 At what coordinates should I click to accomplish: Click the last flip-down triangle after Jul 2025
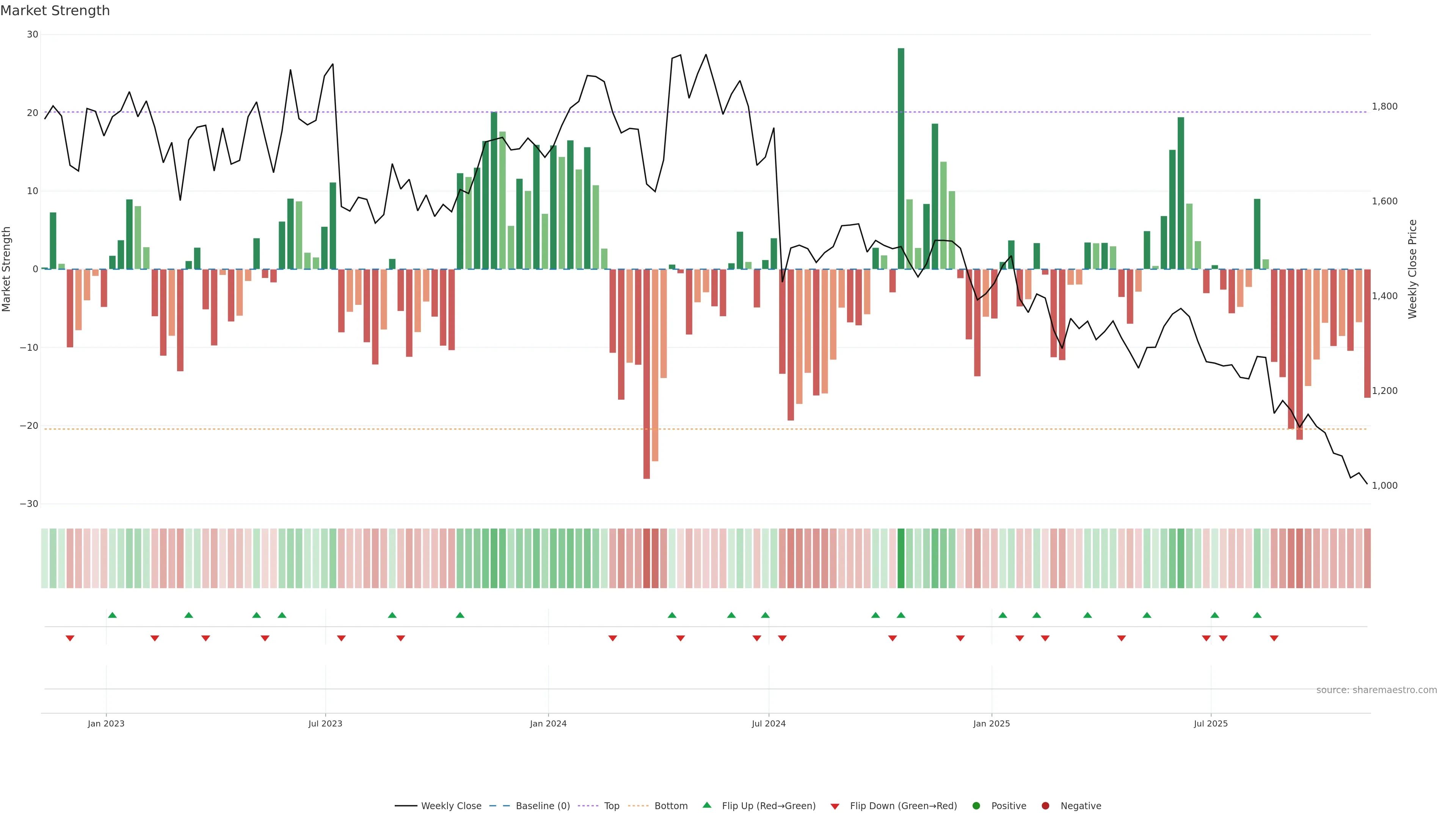point(1274,638)
